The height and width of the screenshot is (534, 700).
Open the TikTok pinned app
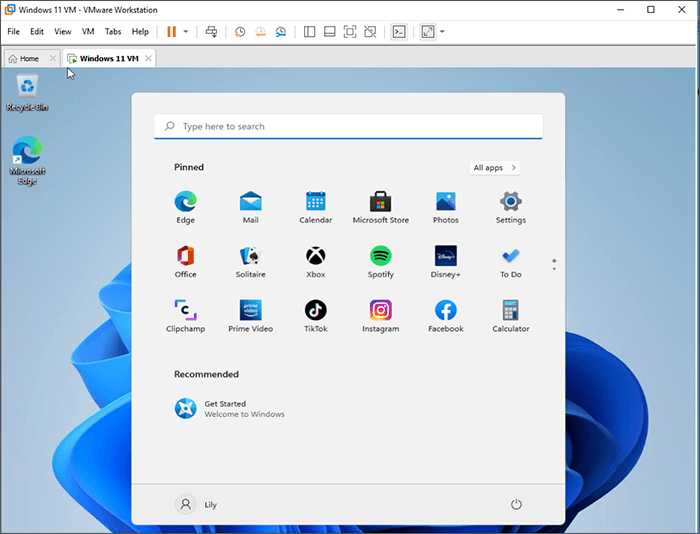tap(315, 310)
